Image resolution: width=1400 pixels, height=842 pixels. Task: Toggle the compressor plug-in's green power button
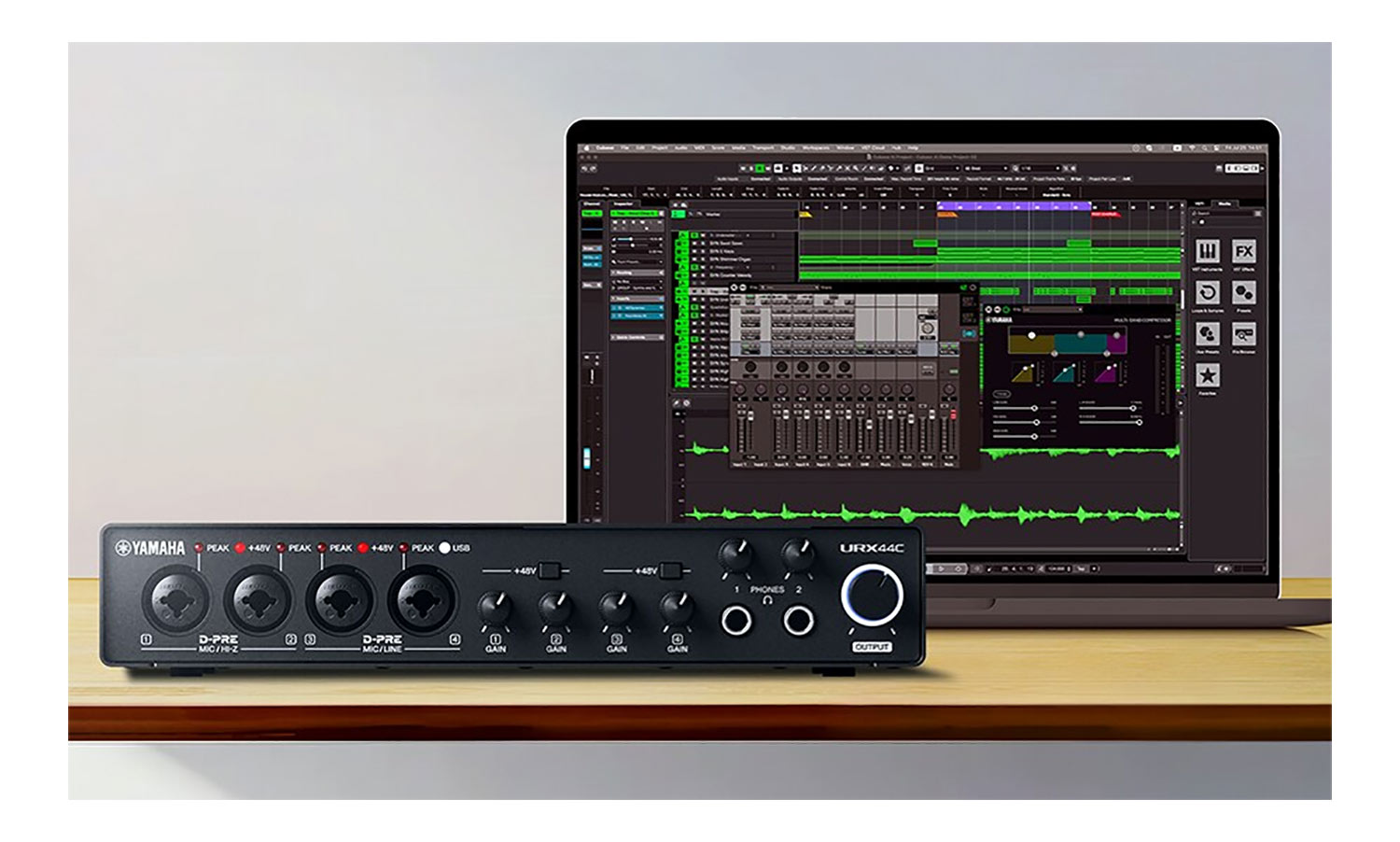1006,310
